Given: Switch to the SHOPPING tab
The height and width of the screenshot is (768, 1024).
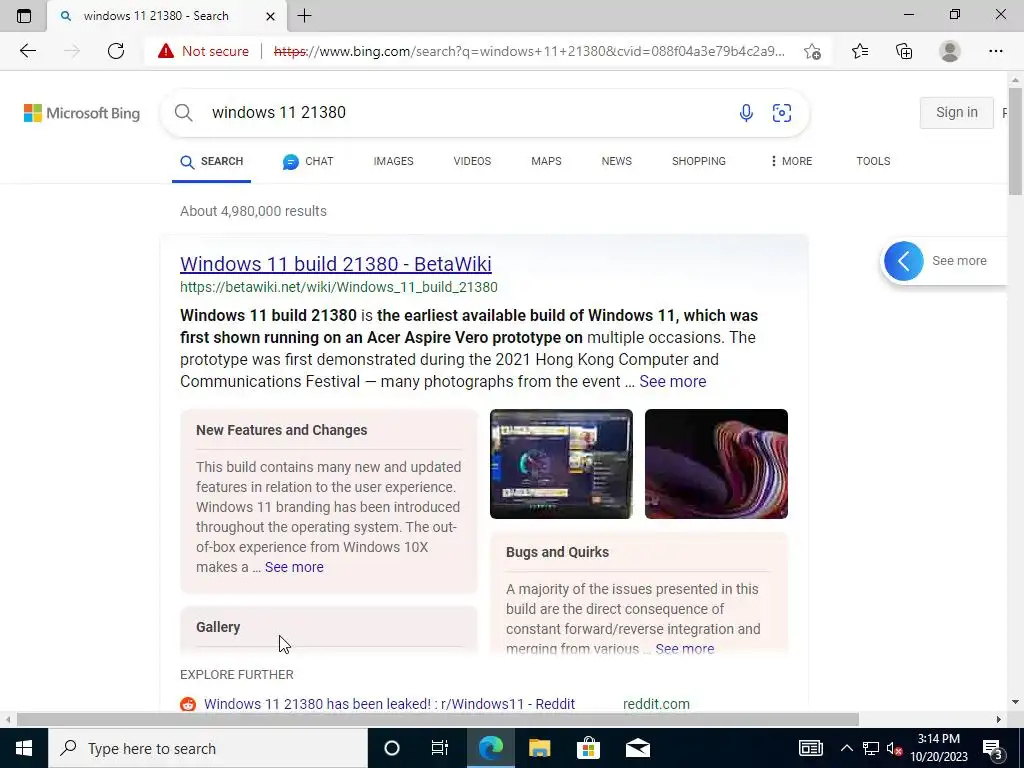Looking at the screenshot, I should [699, 161].
